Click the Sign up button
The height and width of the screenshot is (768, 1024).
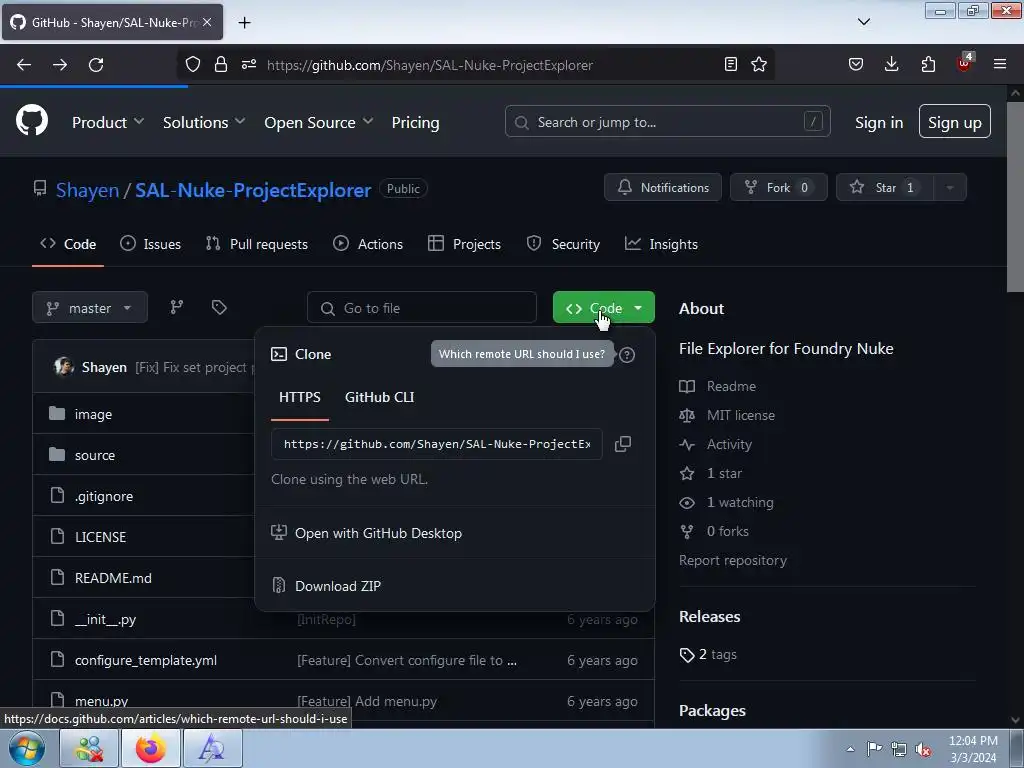click(954, 121)
